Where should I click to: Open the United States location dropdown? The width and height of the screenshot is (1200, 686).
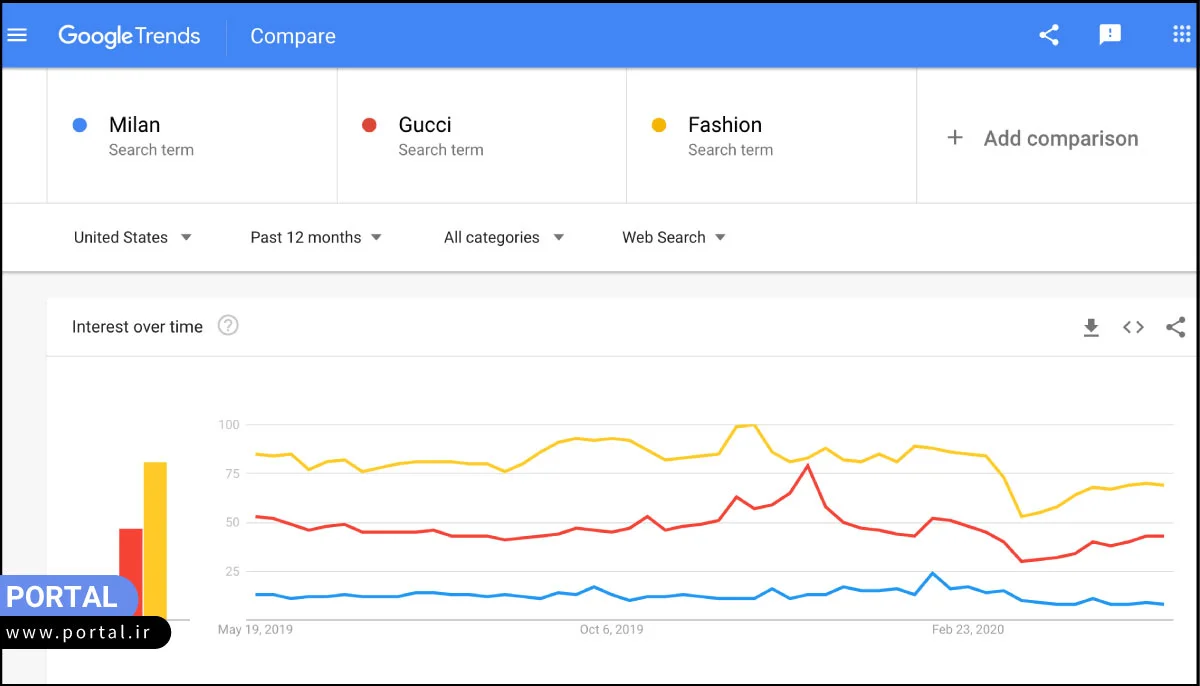(133, 237)
